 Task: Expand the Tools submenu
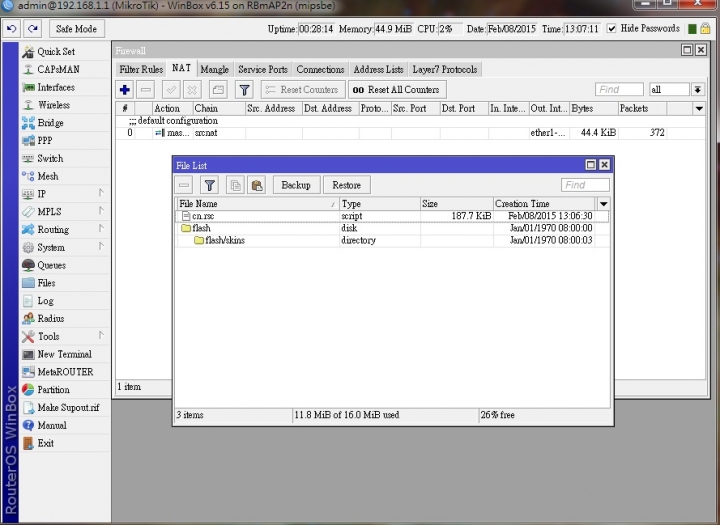(x=65, y=336)
